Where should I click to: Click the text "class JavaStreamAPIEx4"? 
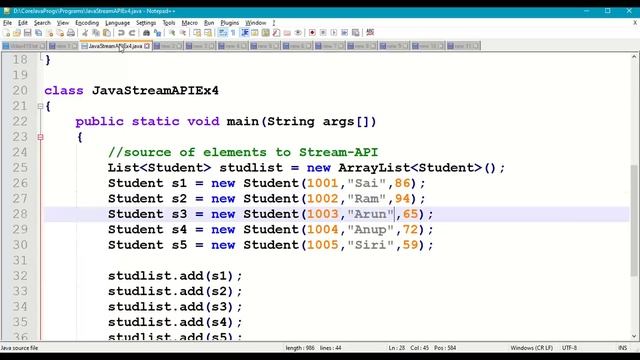(131, 91)
